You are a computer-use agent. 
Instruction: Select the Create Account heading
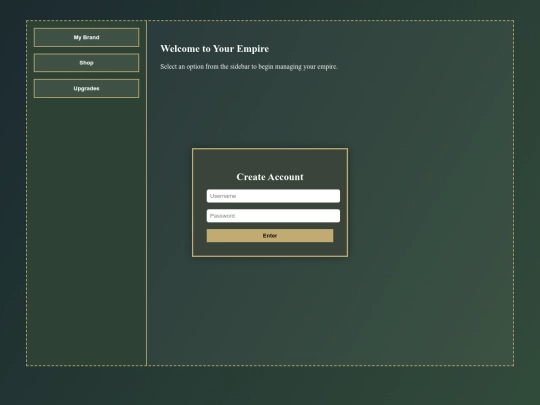(x=270, y=177)
